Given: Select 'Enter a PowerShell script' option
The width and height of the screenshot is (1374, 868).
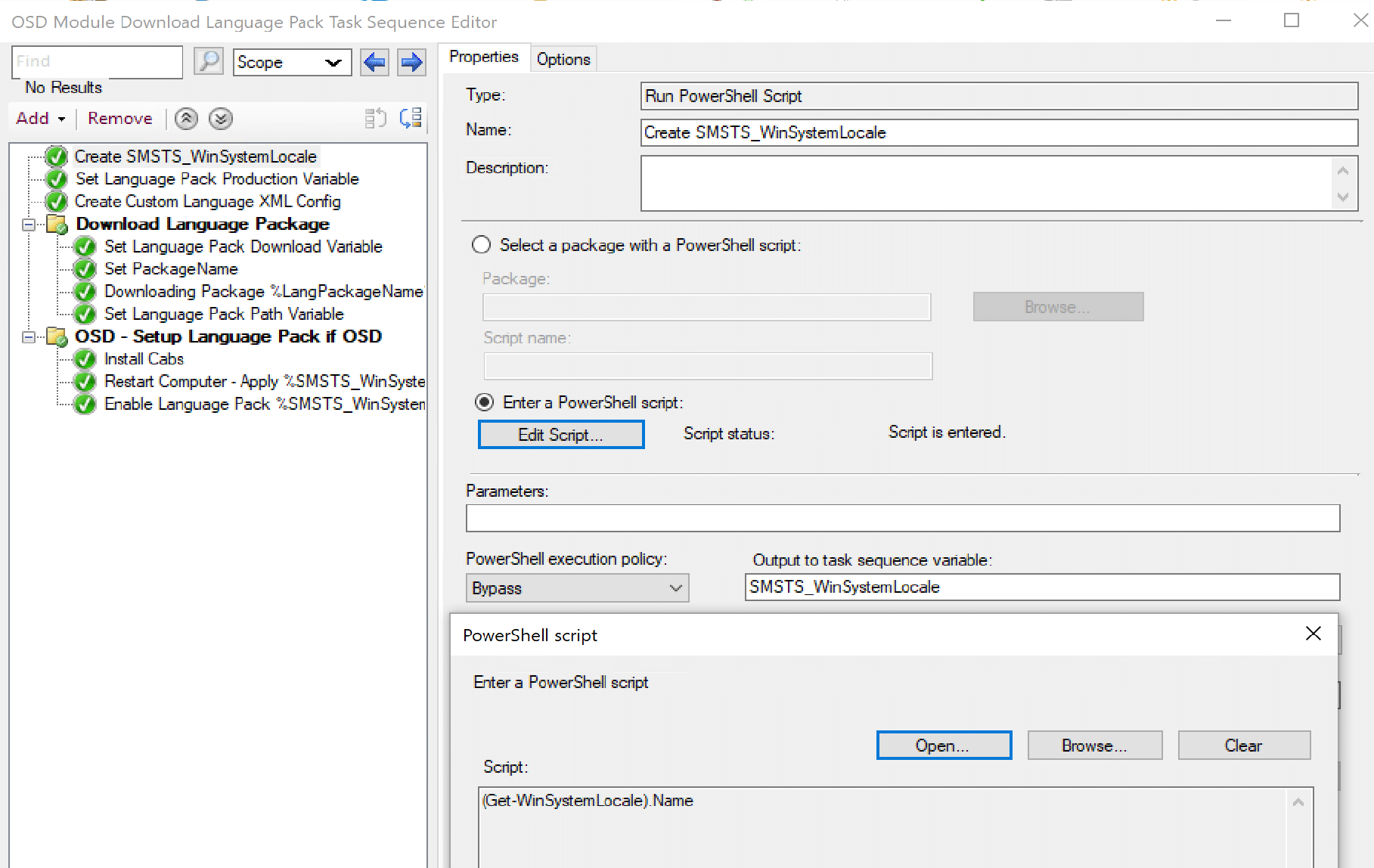Looking at the screenshot, I should click(x=484, y=401).
